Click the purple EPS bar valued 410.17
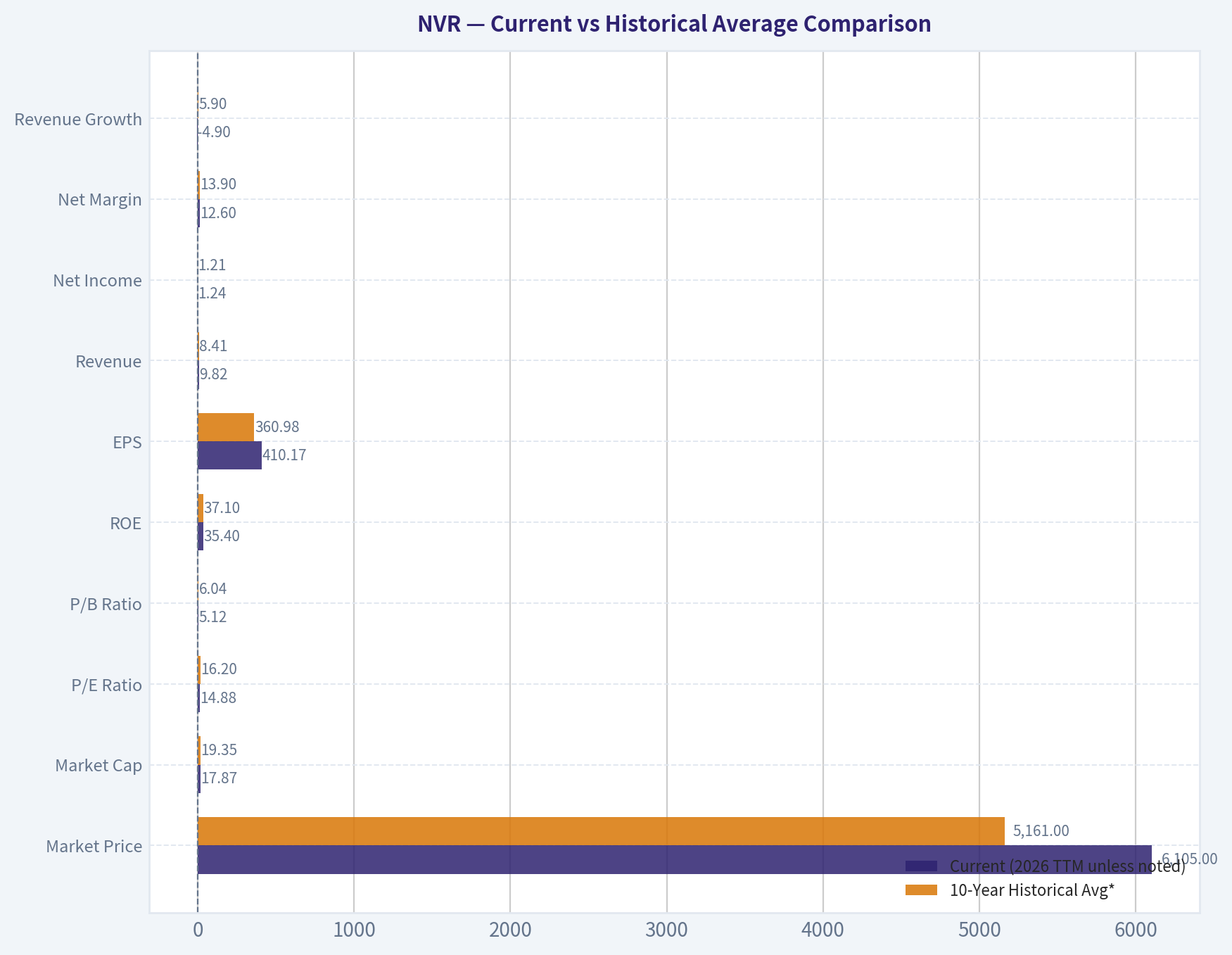This screenshot has width=1232, height=955. click(x=229, y=455)
